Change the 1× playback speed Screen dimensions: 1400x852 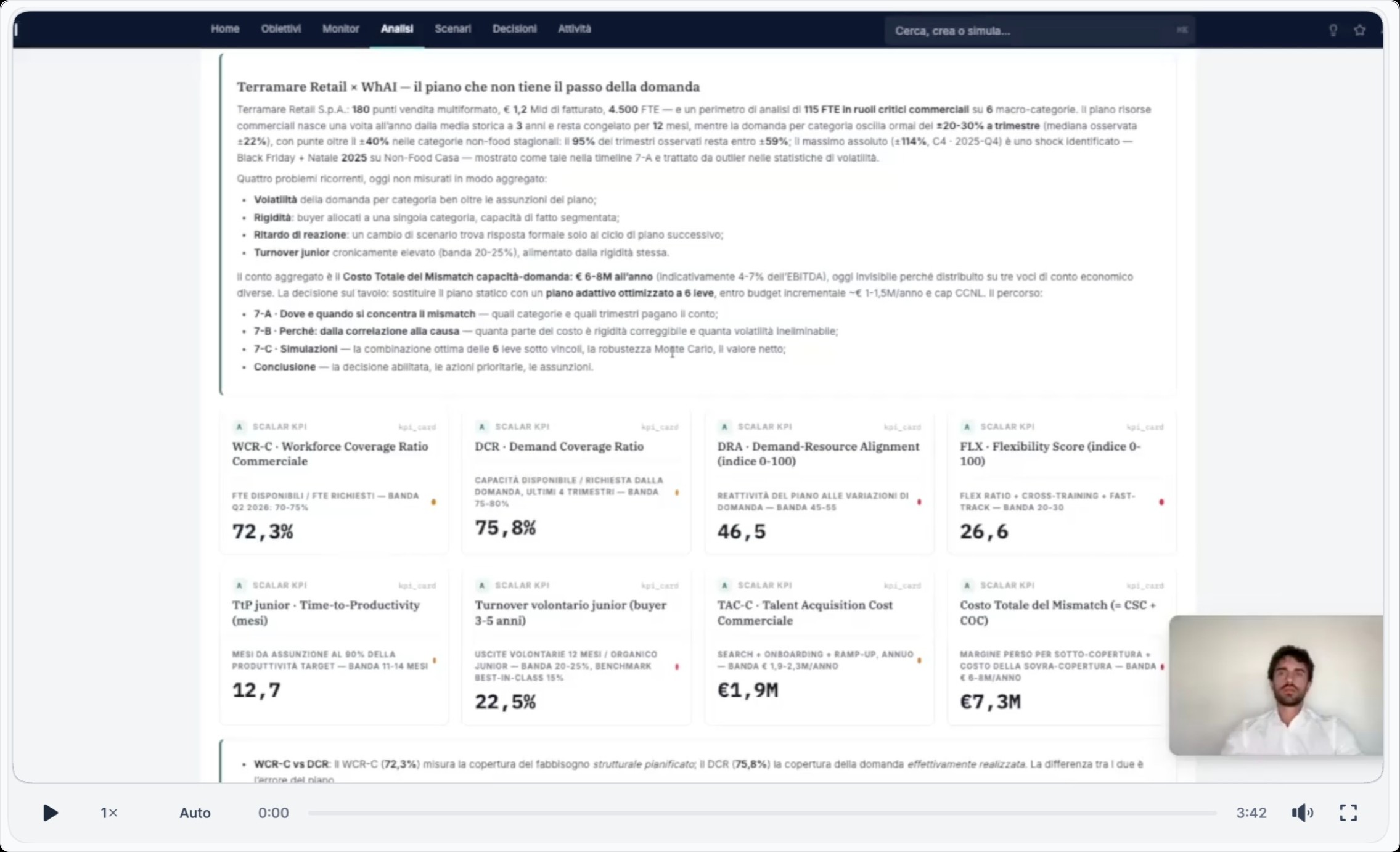(109, 813)
